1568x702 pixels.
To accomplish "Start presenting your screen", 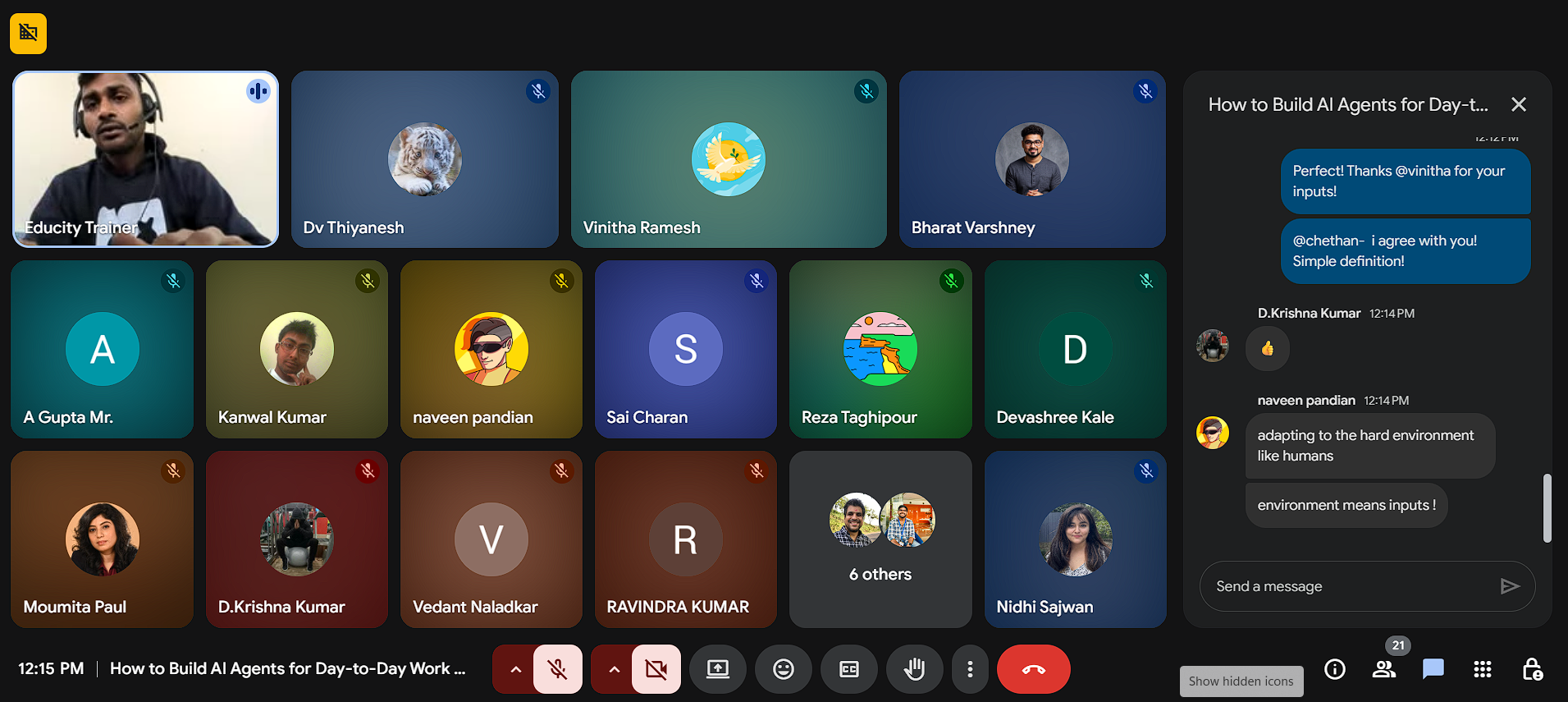I will 718,669.
